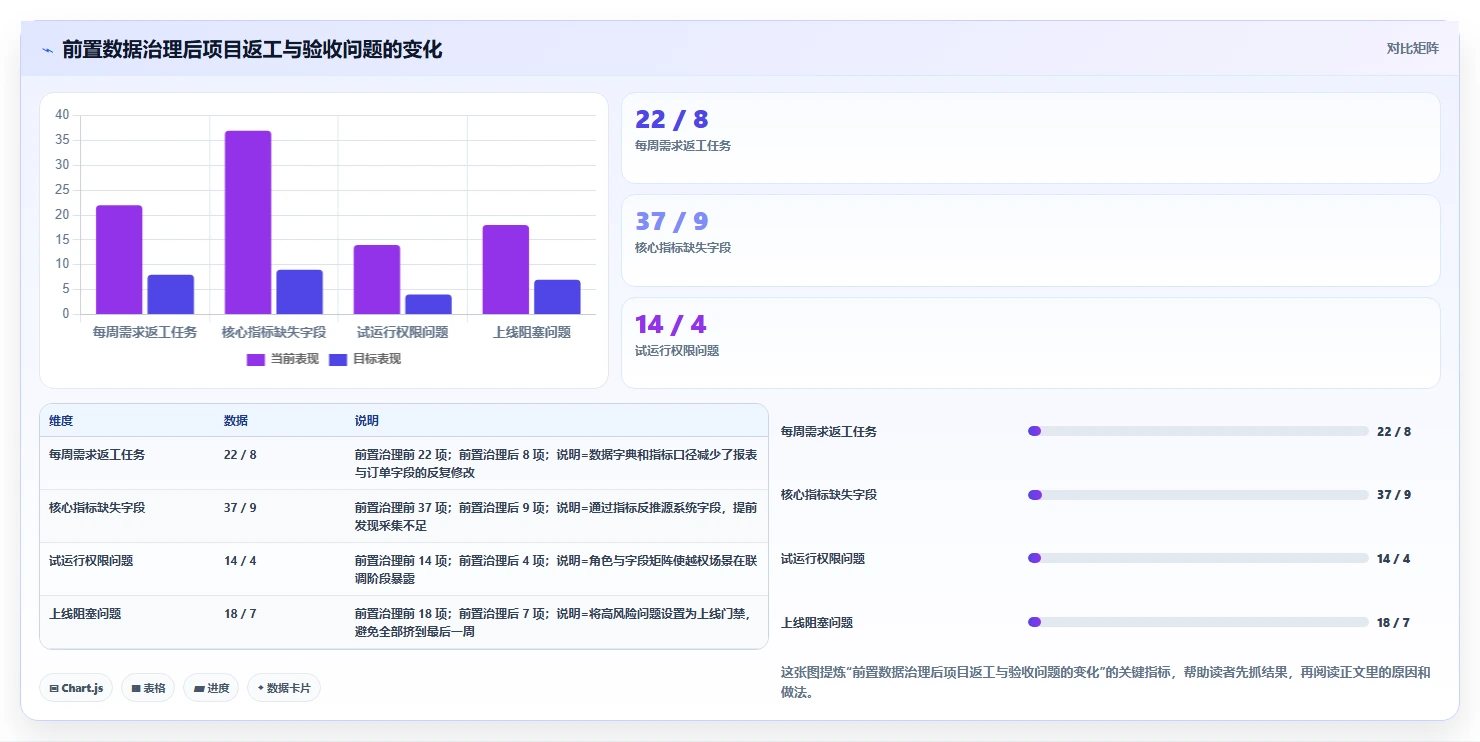Click the 当前表现 bar for 试运行权限问题
The height and width of the screenshot is (742, 1480).
tap(377, 279)
